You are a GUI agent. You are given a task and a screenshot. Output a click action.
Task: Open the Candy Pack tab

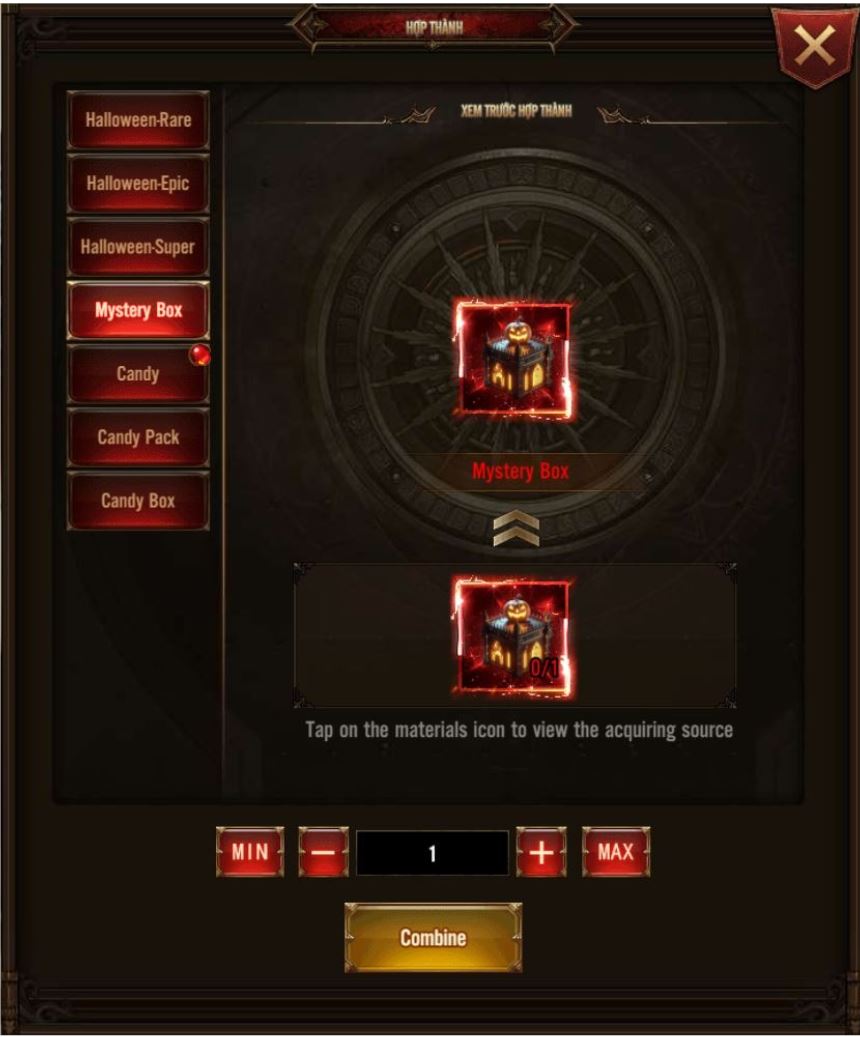(x=138, y=437)
